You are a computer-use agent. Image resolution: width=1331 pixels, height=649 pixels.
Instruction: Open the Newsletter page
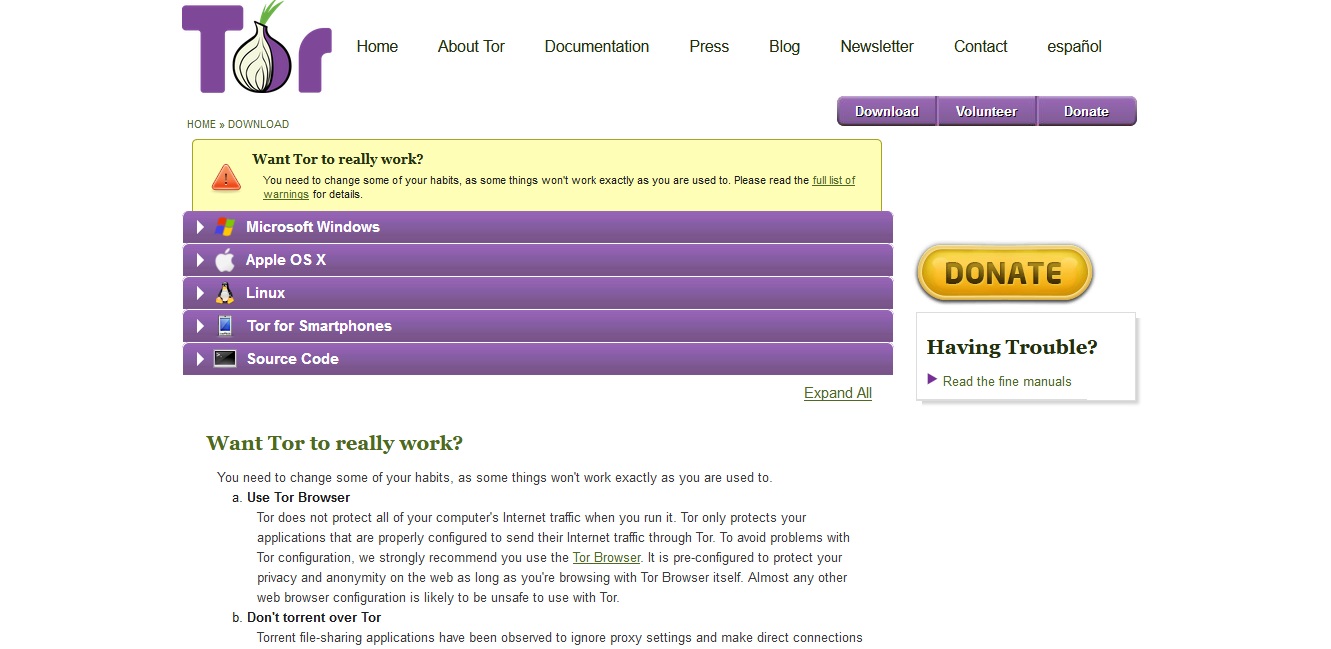point(877,47)
